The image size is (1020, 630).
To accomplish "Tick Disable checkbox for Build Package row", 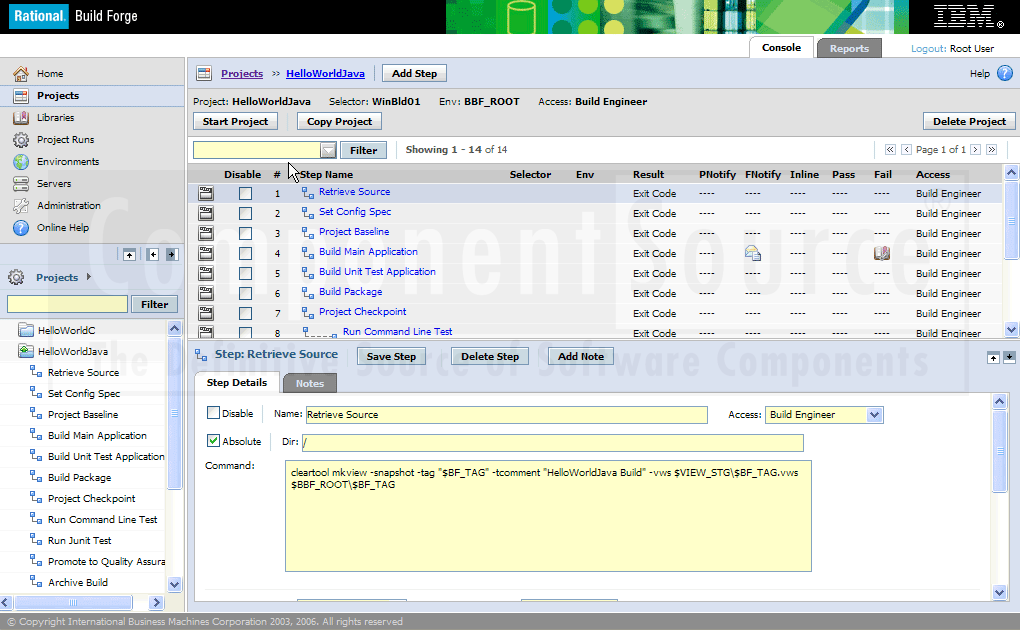I will [245, 294].
